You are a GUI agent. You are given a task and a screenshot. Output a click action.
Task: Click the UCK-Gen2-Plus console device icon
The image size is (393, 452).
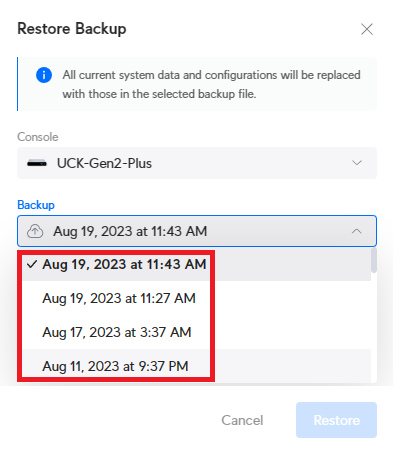click(x=37, y=163)
